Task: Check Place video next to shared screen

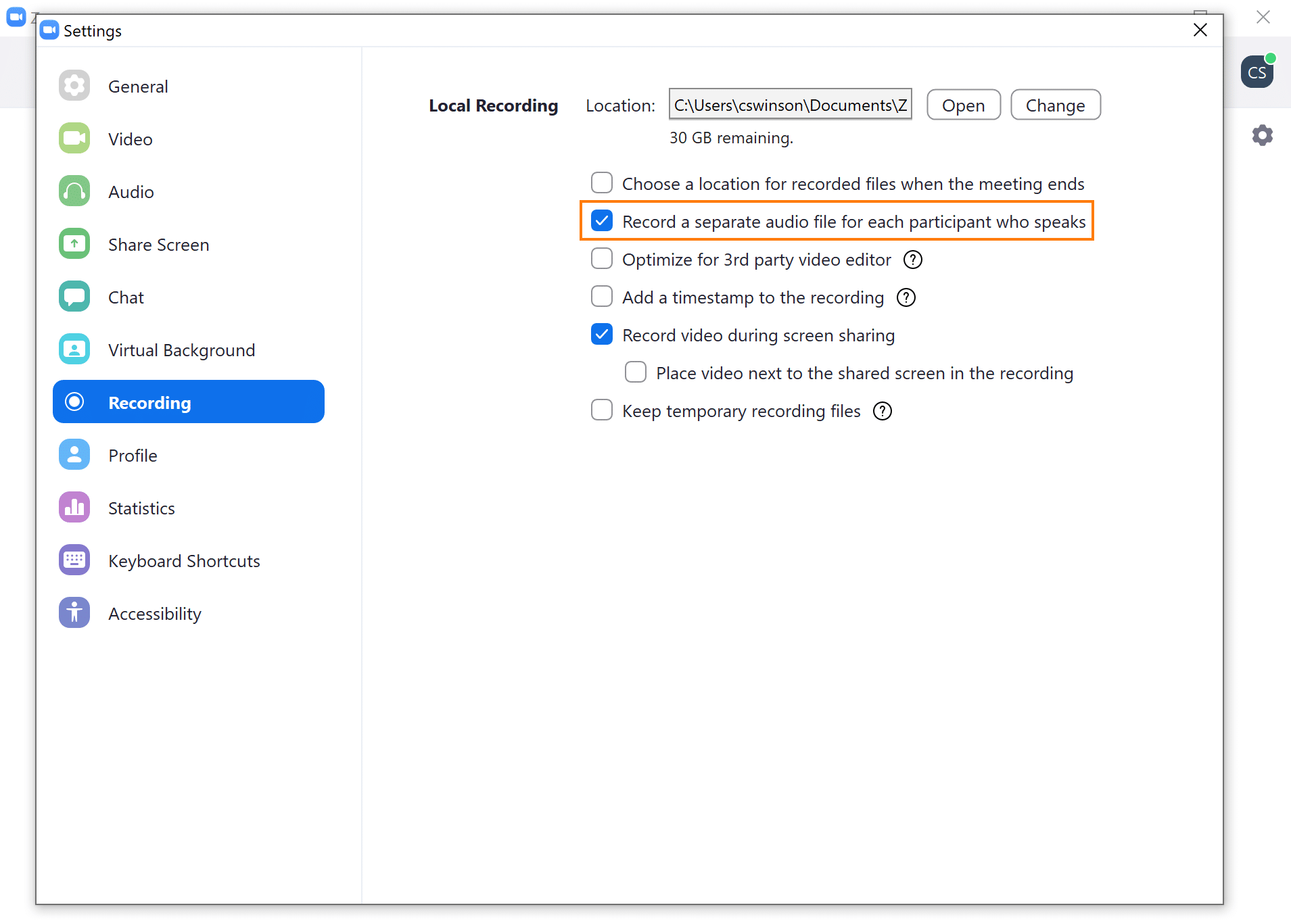Action: click(636, 372)
